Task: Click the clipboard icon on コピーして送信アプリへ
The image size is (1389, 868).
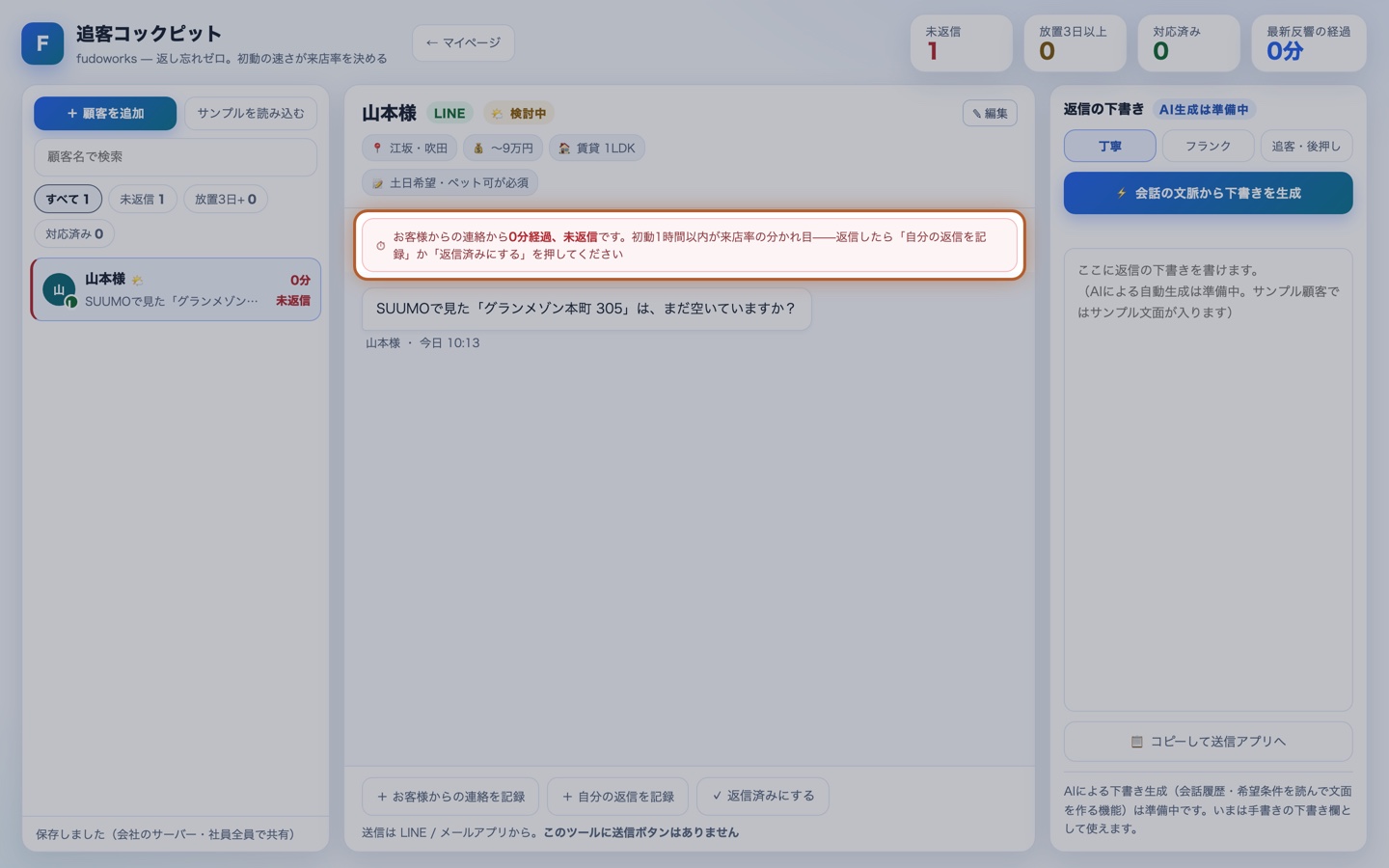Action: 1136,742
